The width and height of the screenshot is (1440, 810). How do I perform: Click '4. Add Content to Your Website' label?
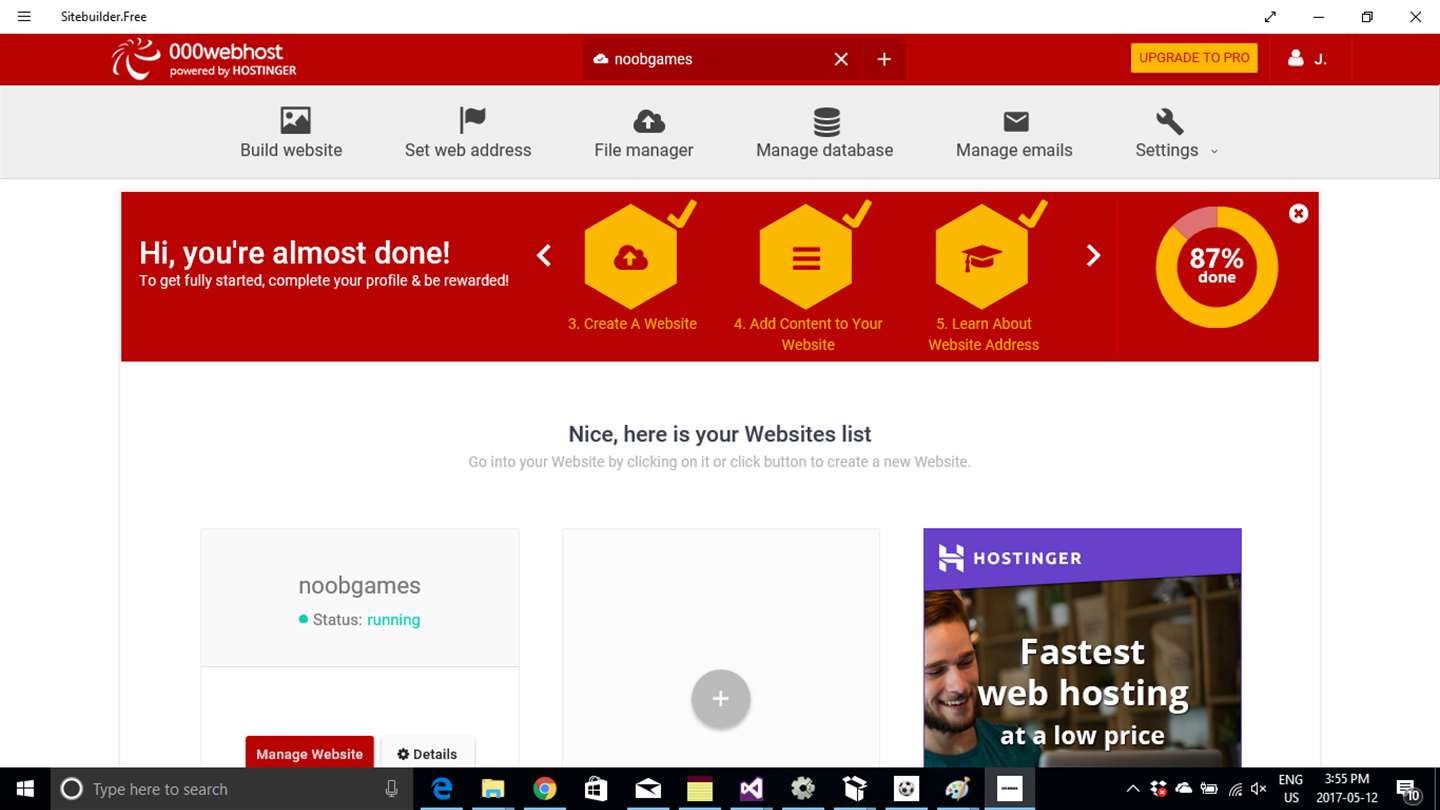tap(808, 334)
